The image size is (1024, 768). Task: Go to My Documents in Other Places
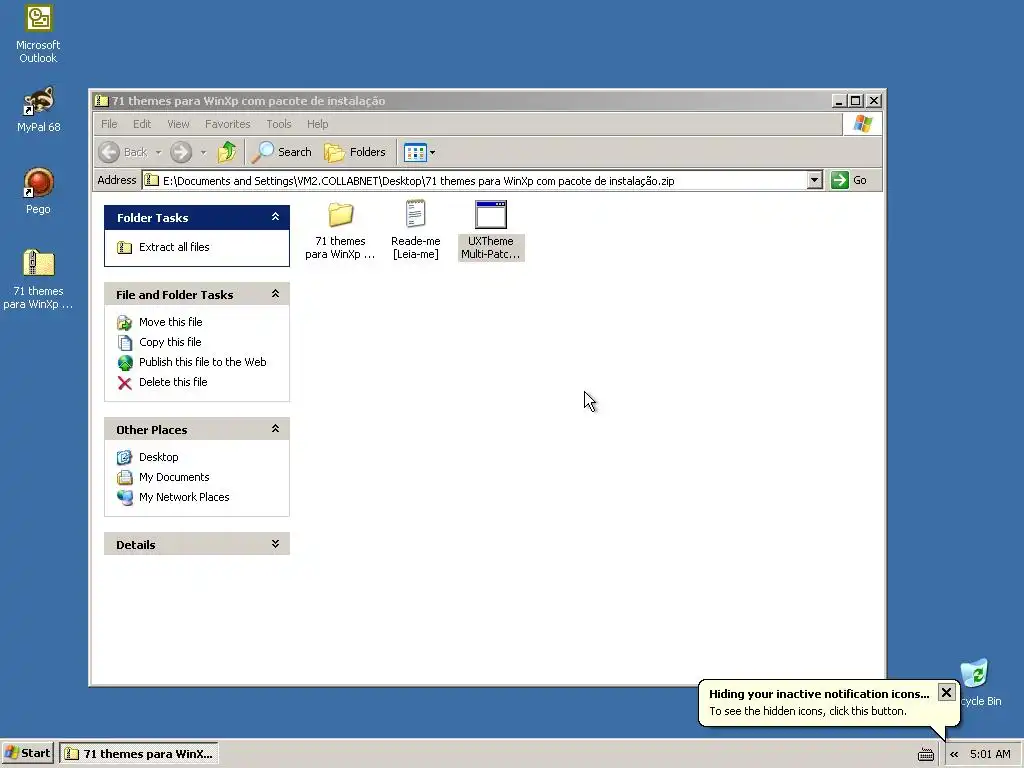[174, 477]
